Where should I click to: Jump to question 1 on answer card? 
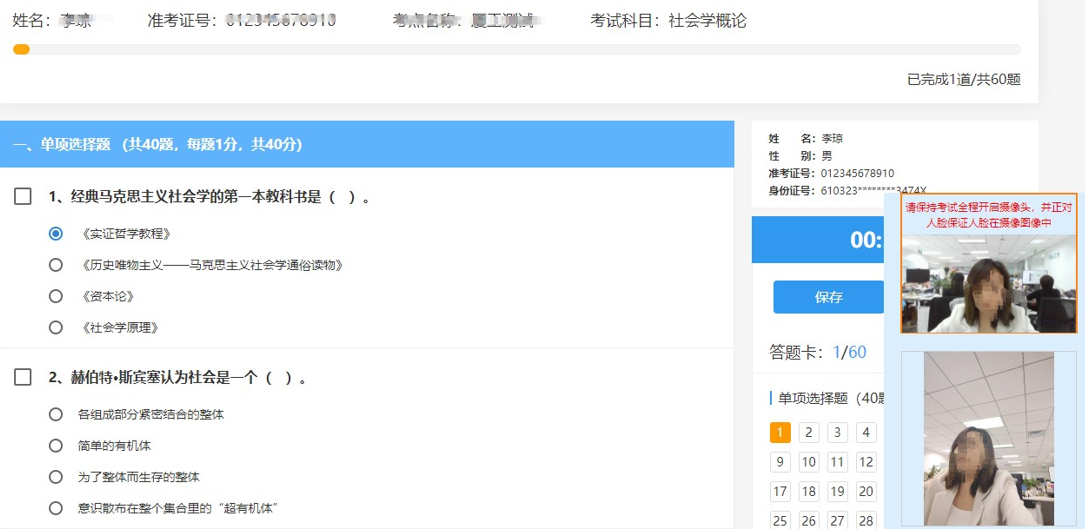[780, 432]
